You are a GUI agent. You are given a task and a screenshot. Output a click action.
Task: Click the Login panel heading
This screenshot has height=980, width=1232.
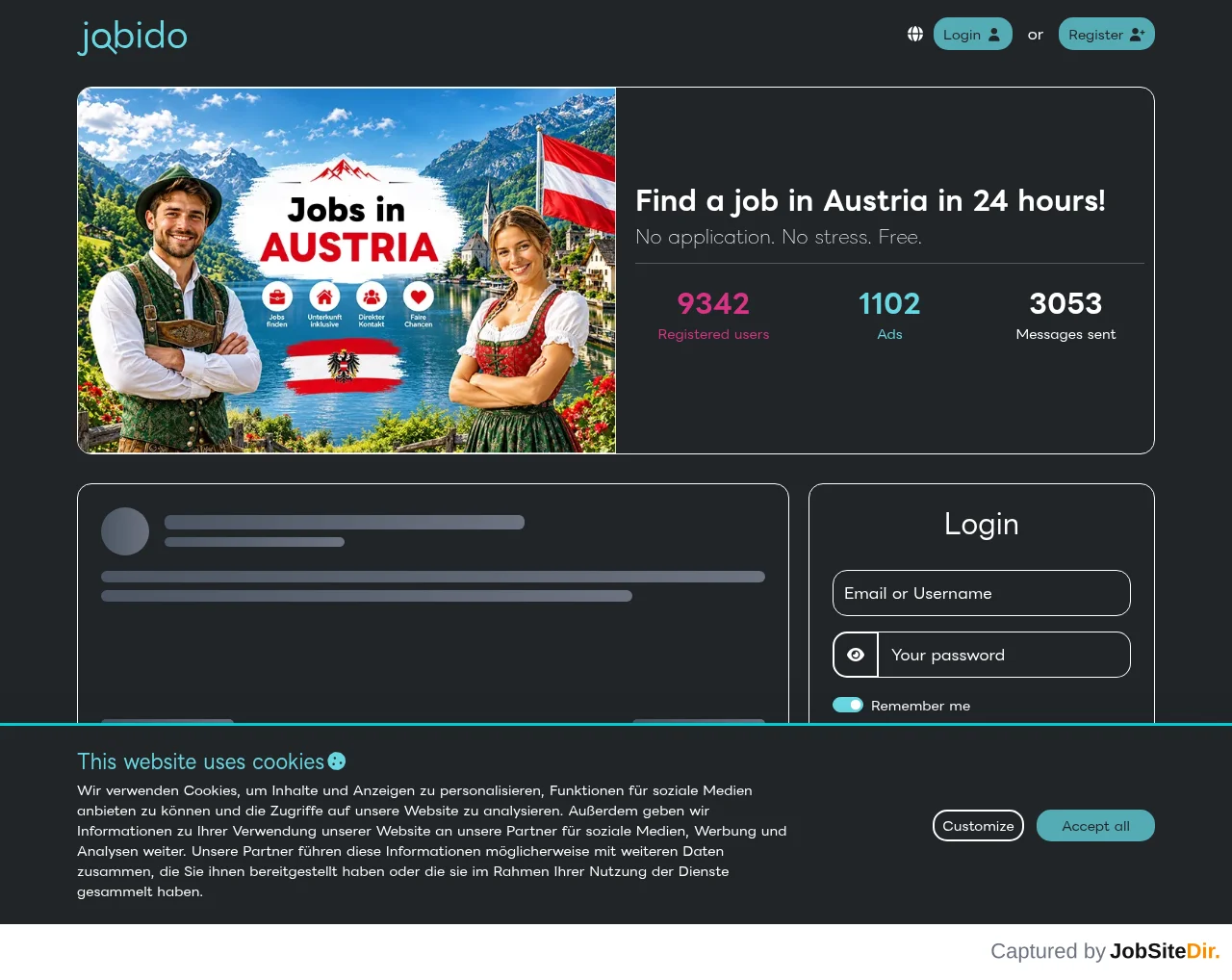pyautogui.click(x=982, y=524)
